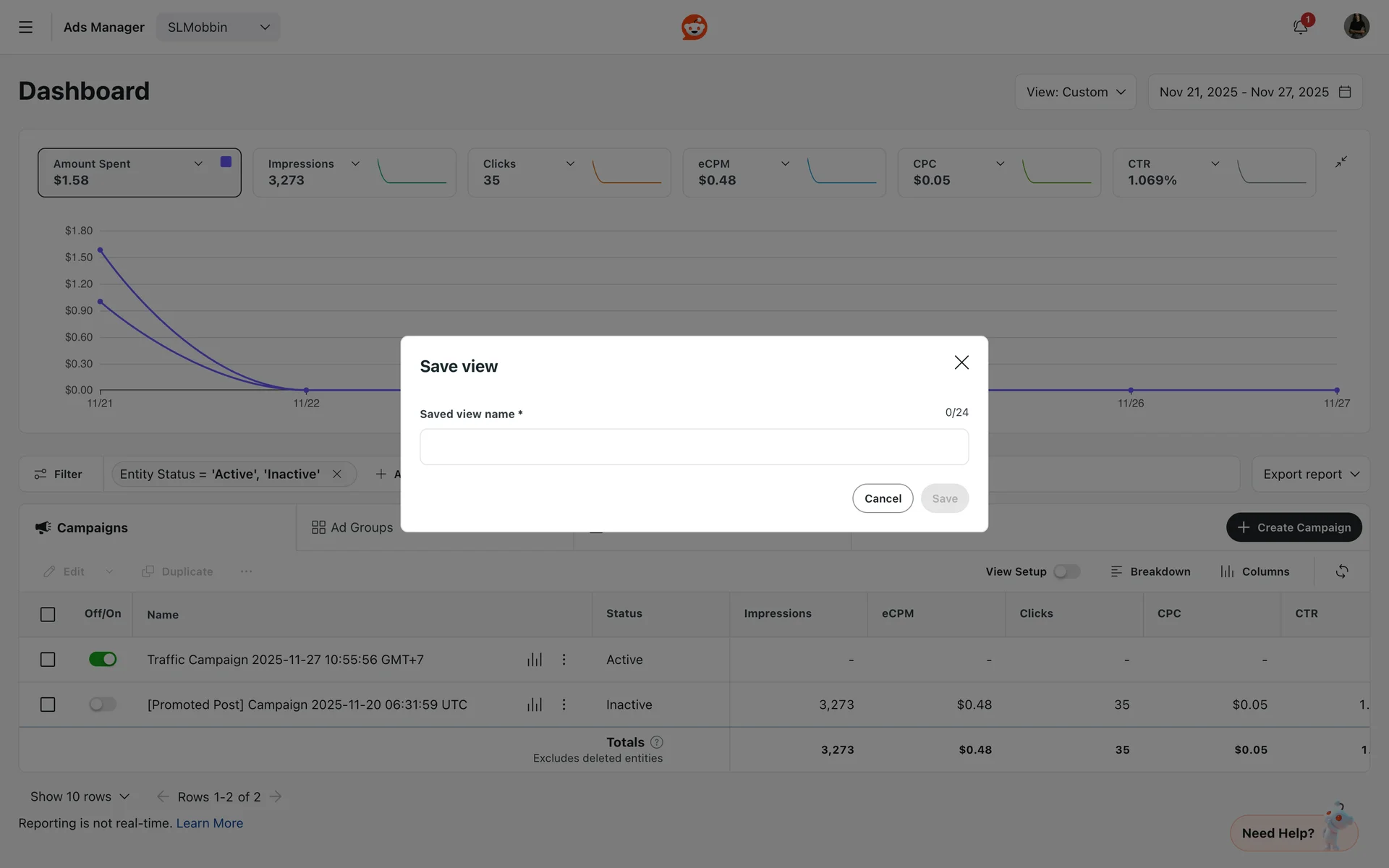Expand the SLMobbin account dropdown
This screenshot has width=1389, height=868.
pyautogui.click(x=218, y=27)
